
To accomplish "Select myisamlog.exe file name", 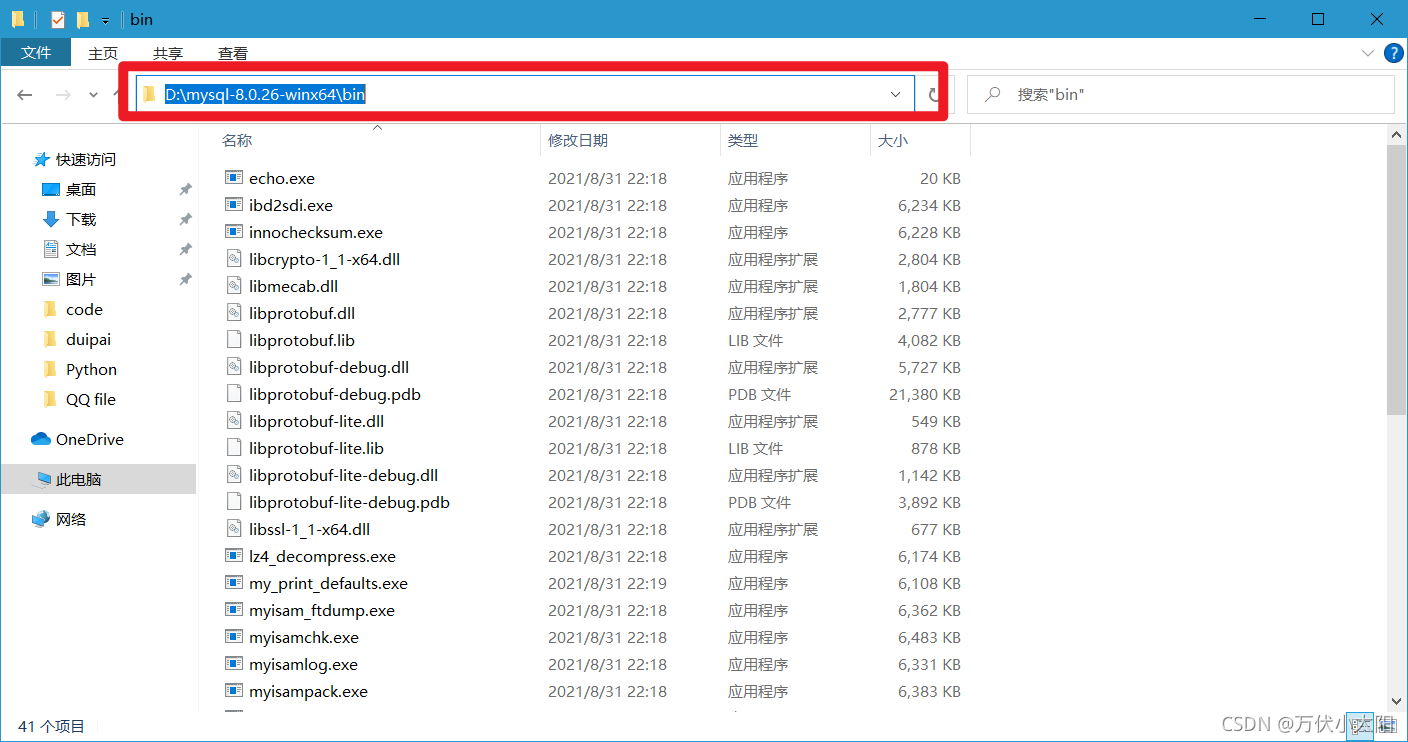I will (303, 664).
